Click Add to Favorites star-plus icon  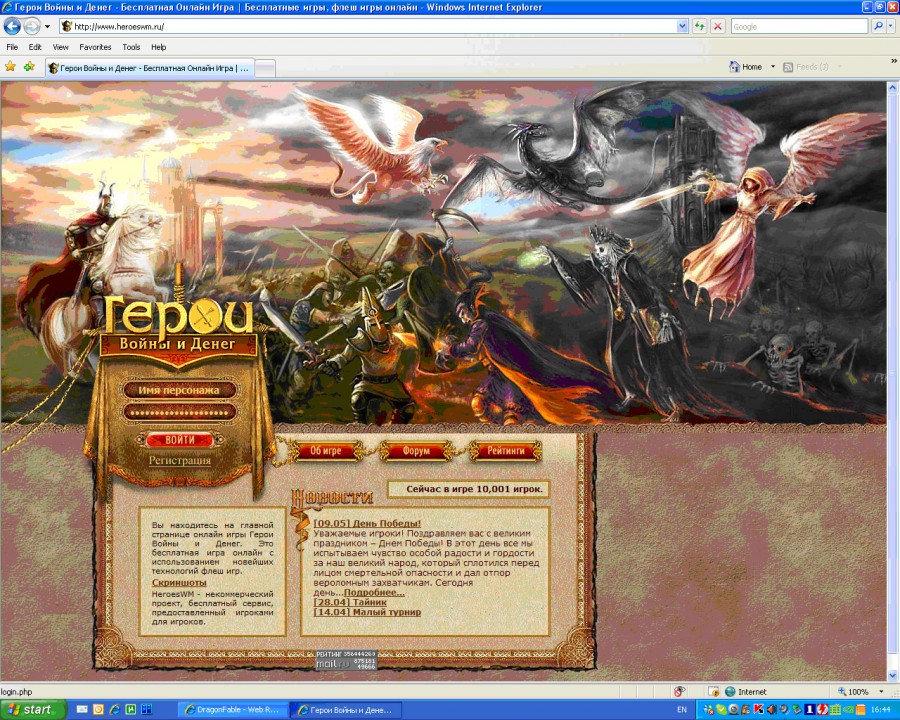tap(29, 67)
